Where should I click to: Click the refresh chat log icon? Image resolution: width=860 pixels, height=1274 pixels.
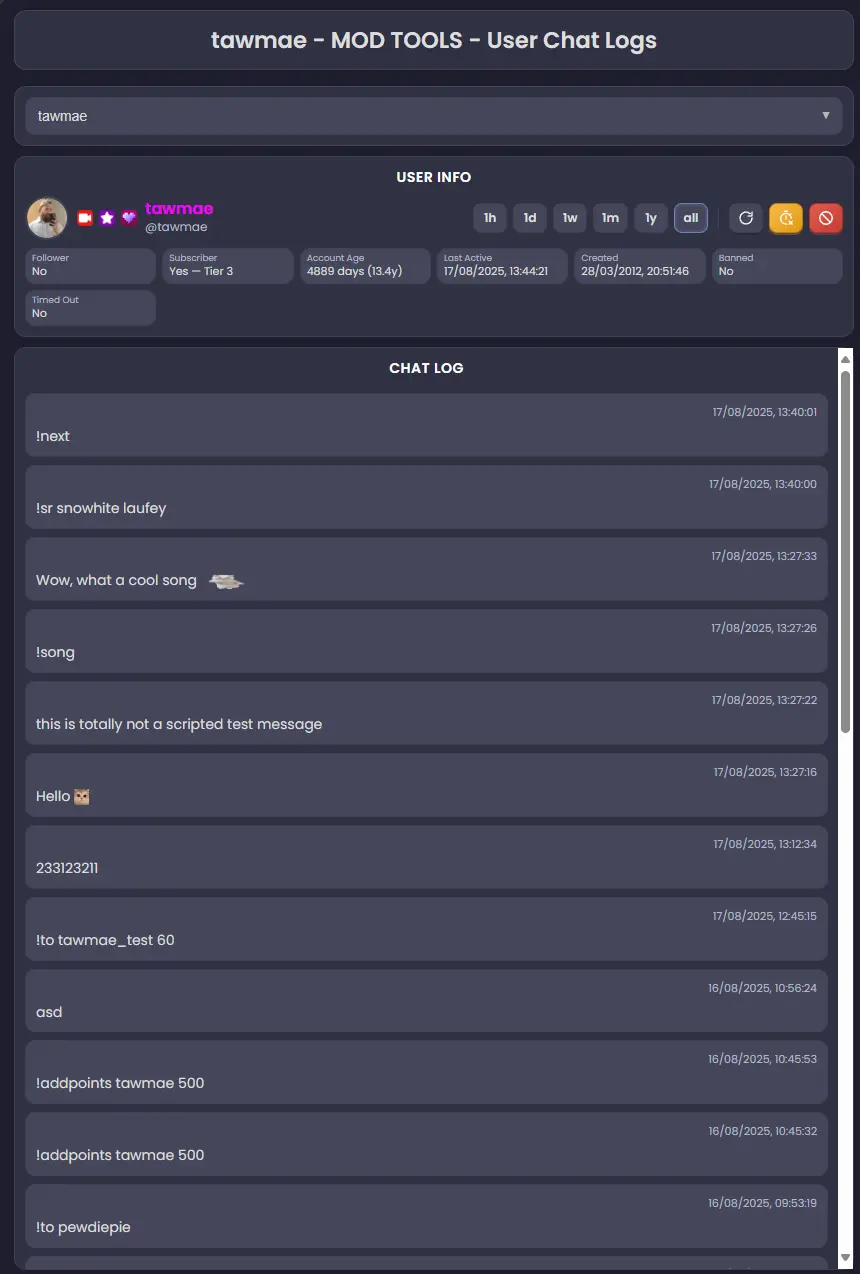coord(746,218)
